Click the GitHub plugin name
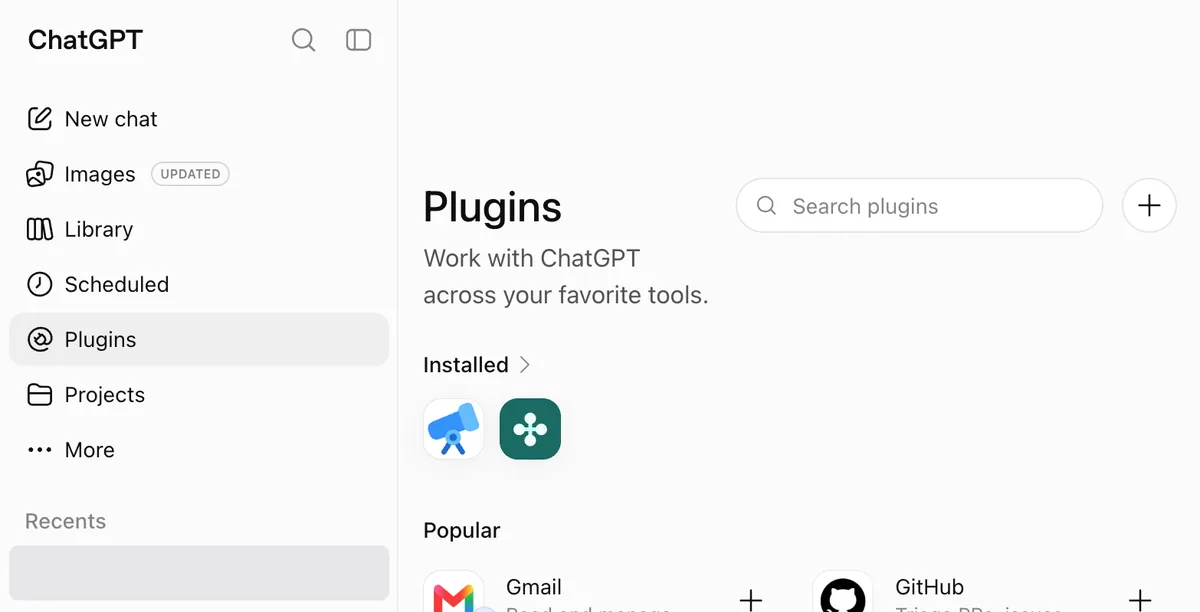1200x612 pixels. coord(930,587)
